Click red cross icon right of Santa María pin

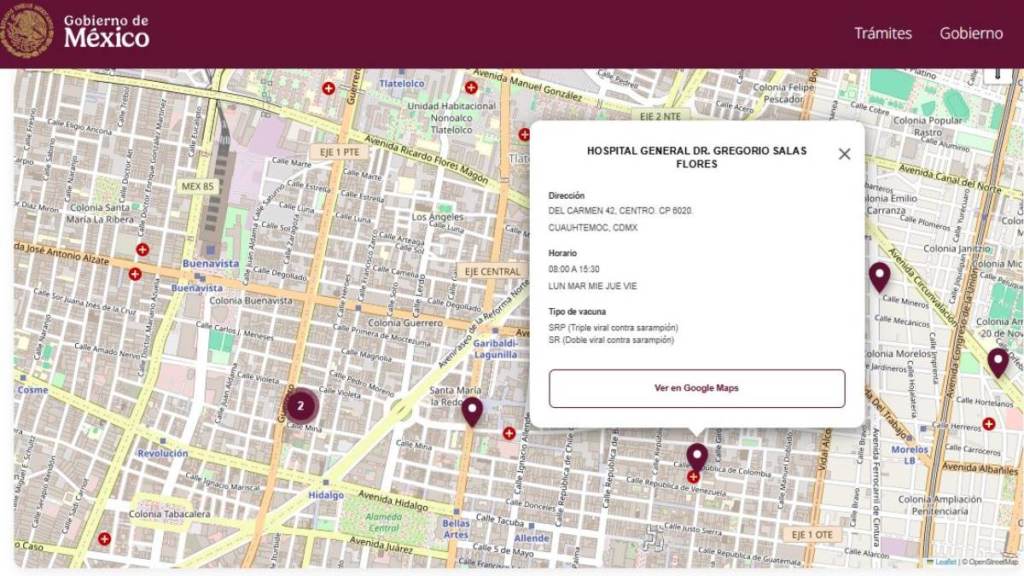click(509, 433)
